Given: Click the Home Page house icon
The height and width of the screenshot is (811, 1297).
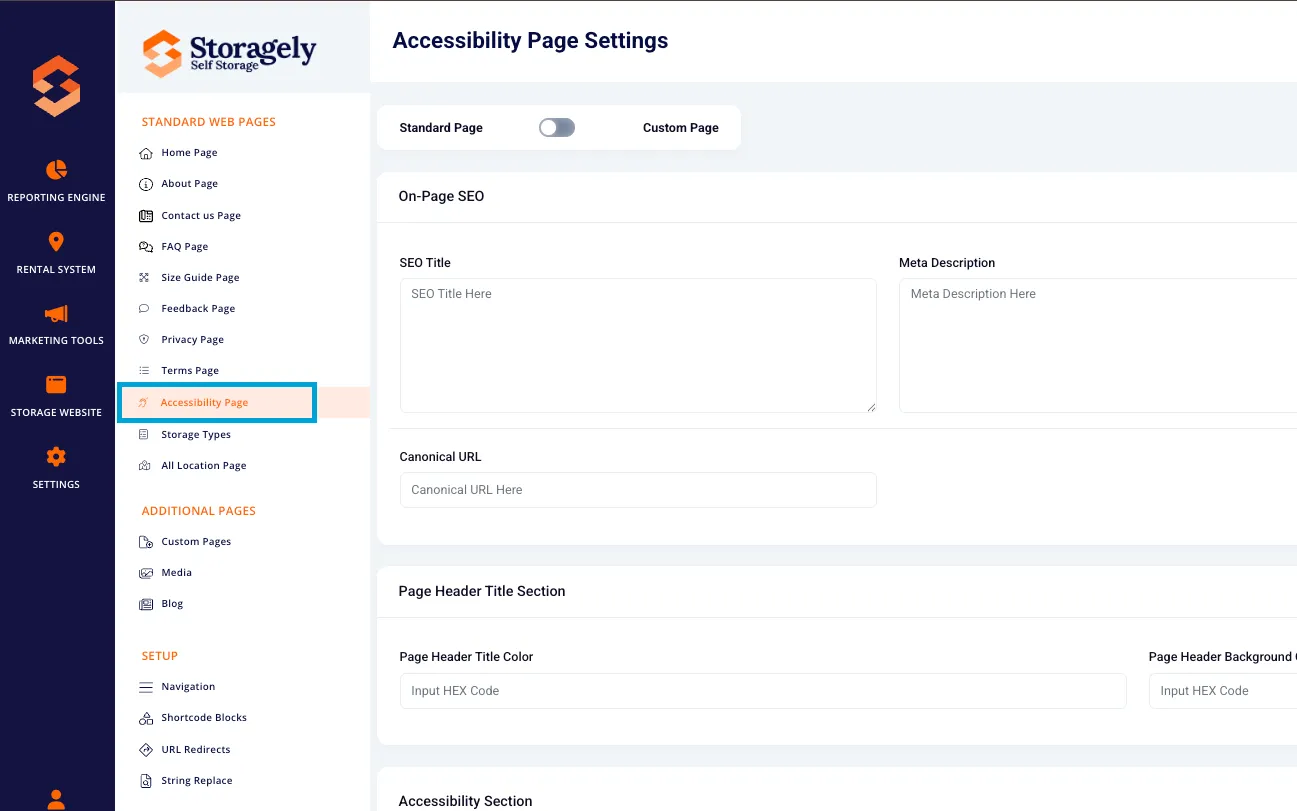Looking at the screenshot, I should tap(145, 153).
